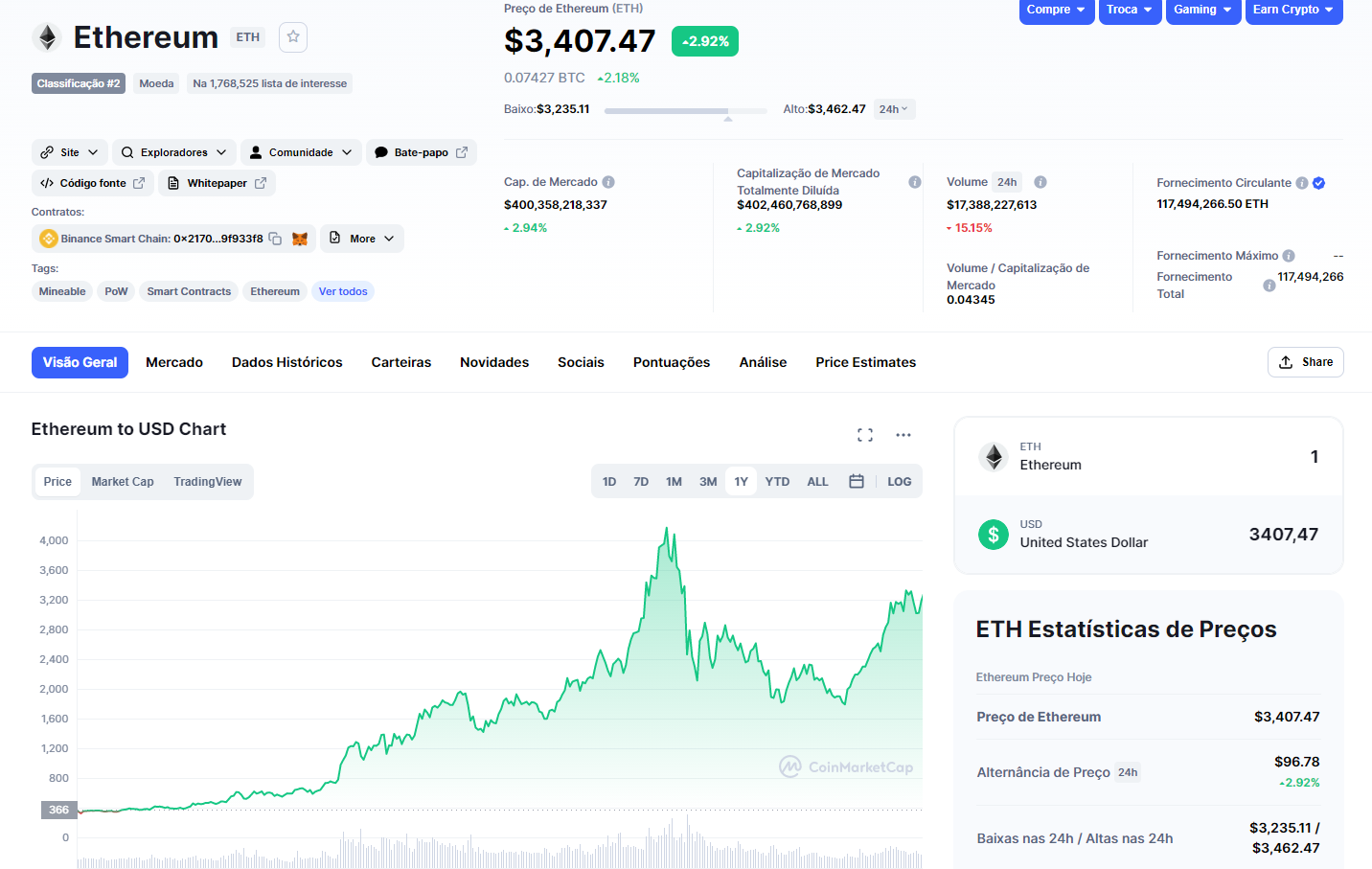Open chart fullscreen mode icon

tap(865, 435)
